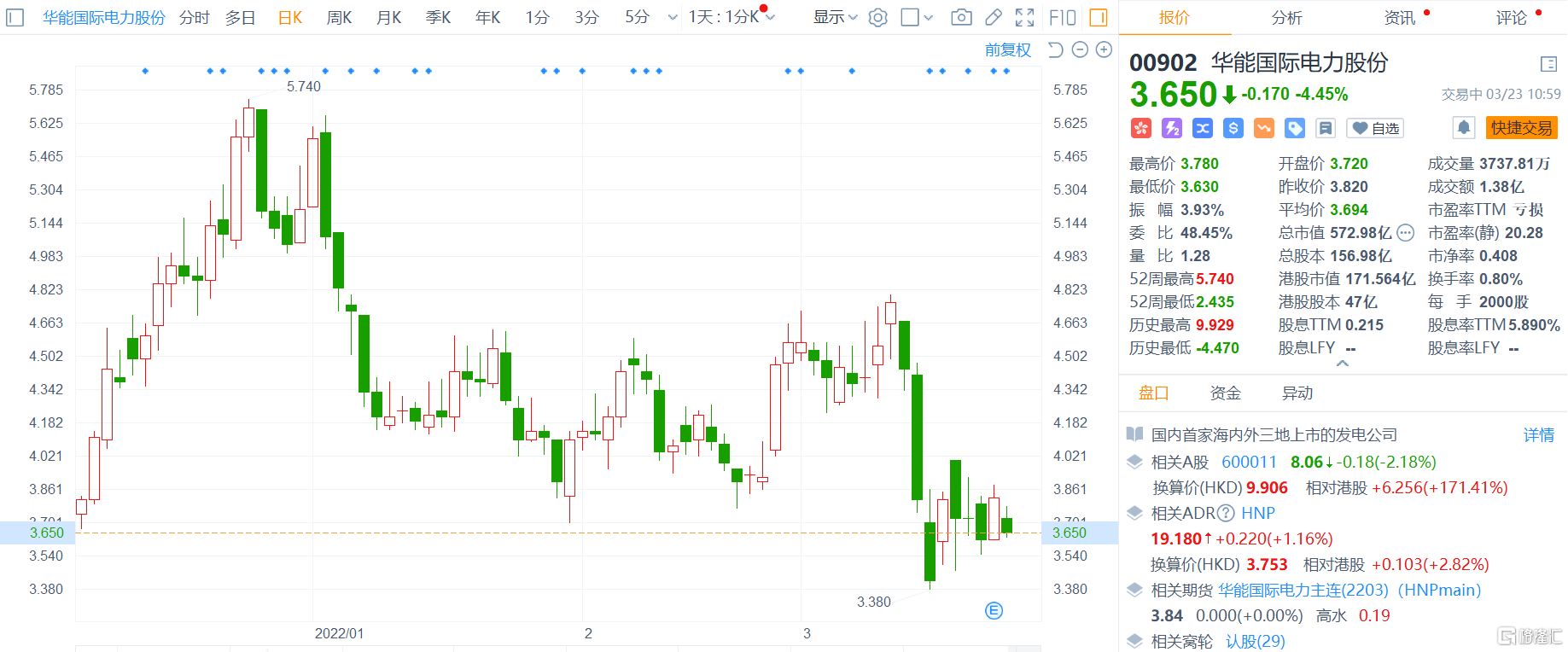Enter fullscreen chart mode
The width and height of the screenshot is (1568, 652).
(x=1024, y=17)
